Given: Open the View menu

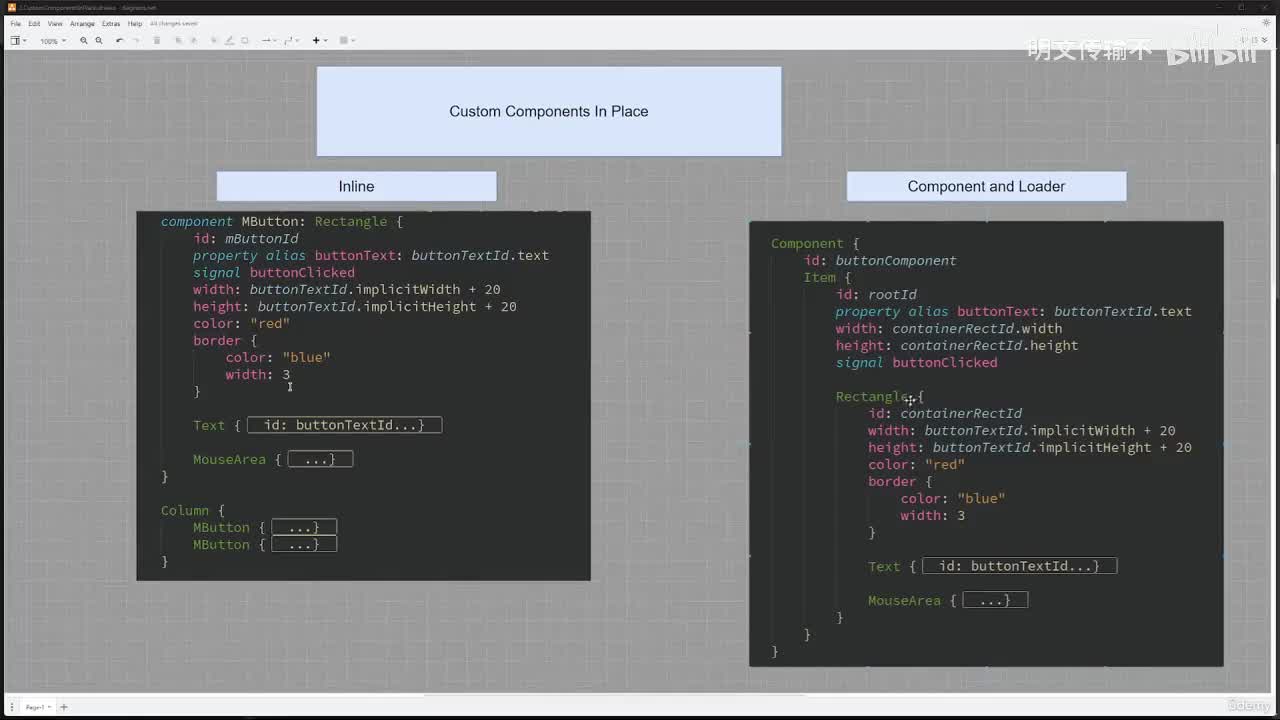Looking at the screenshot, I should [54, 23].
